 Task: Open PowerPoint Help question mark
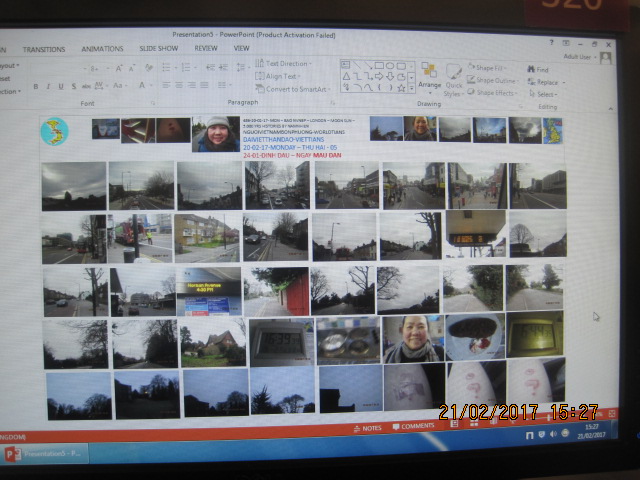point(551,42)
